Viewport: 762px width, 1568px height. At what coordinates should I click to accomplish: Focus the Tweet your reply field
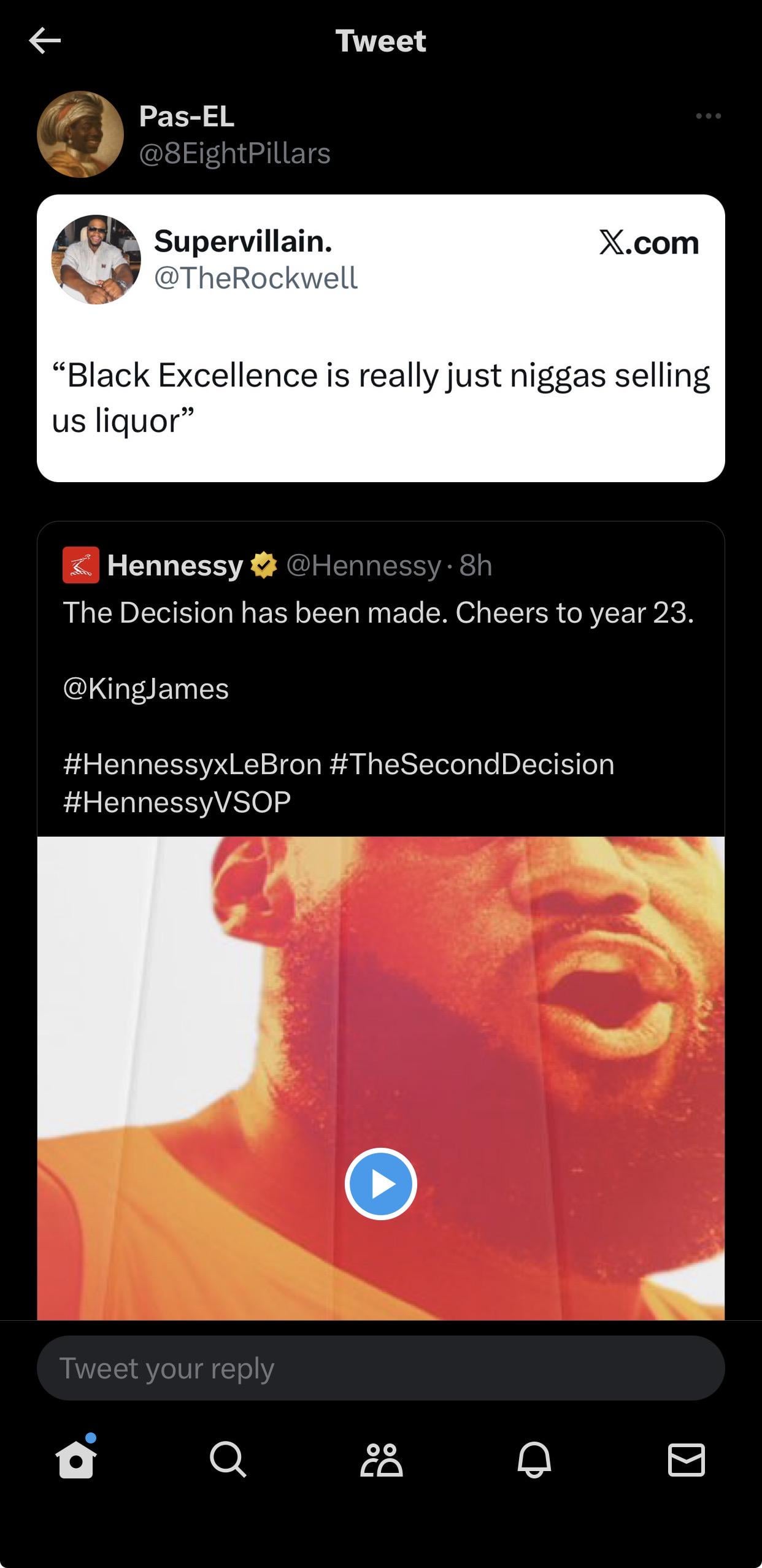click(x=381, y=1367)
